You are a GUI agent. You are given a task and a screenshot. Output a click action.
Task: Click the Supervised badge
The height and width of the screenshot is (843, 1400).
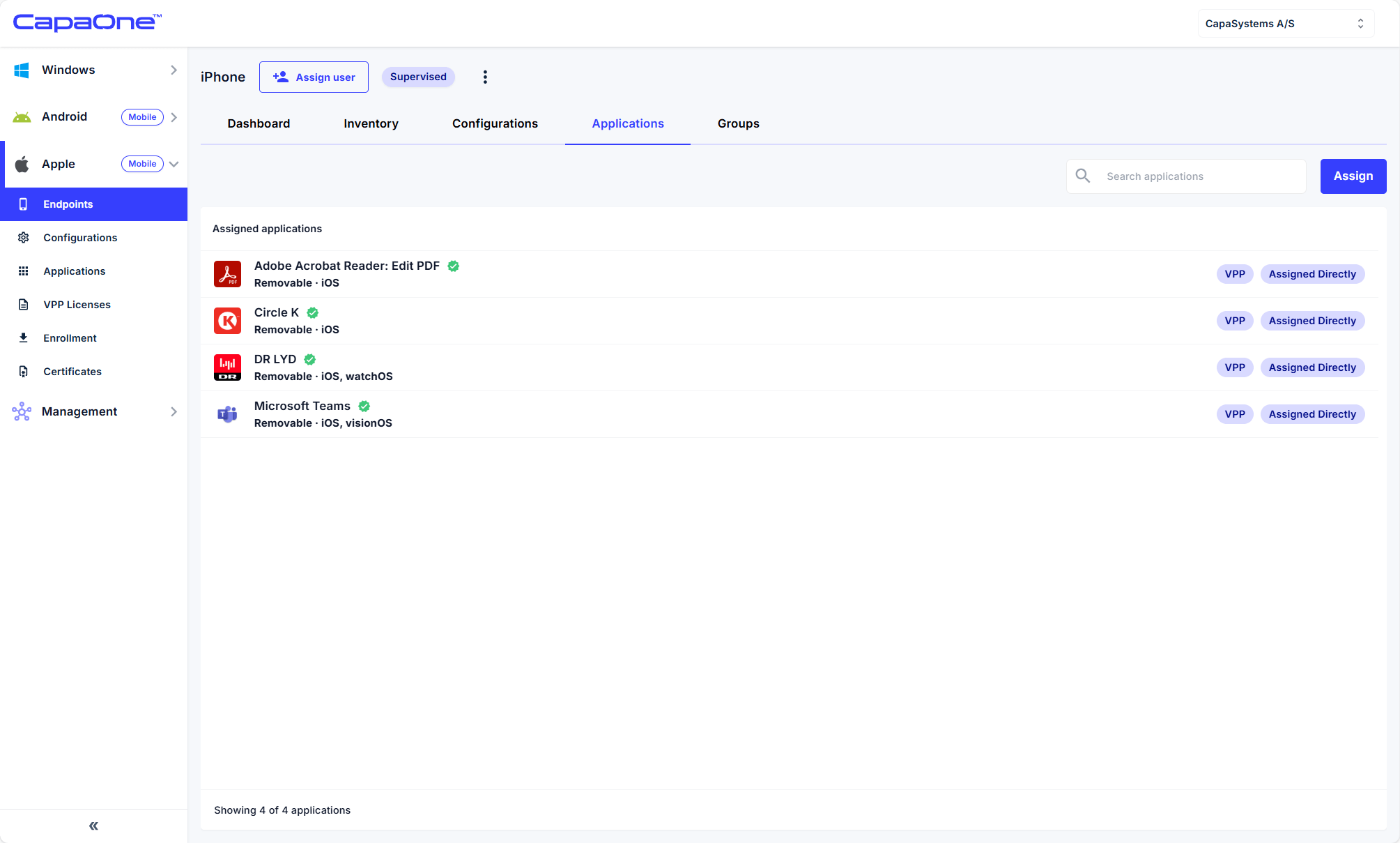point(418,77)
